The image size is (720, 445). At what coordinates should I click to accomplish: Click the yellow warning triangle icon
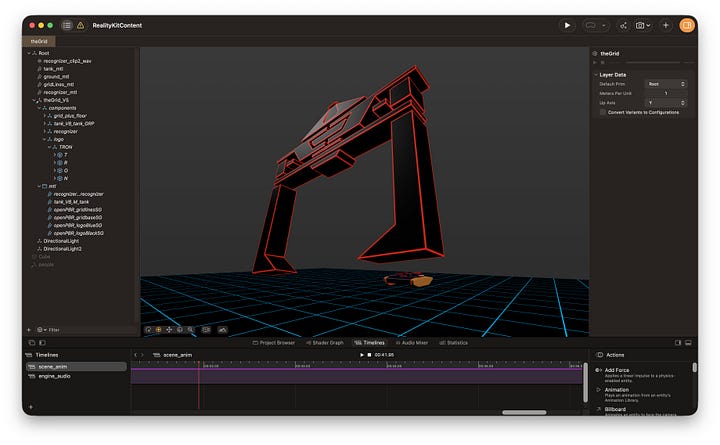point(81,25)
